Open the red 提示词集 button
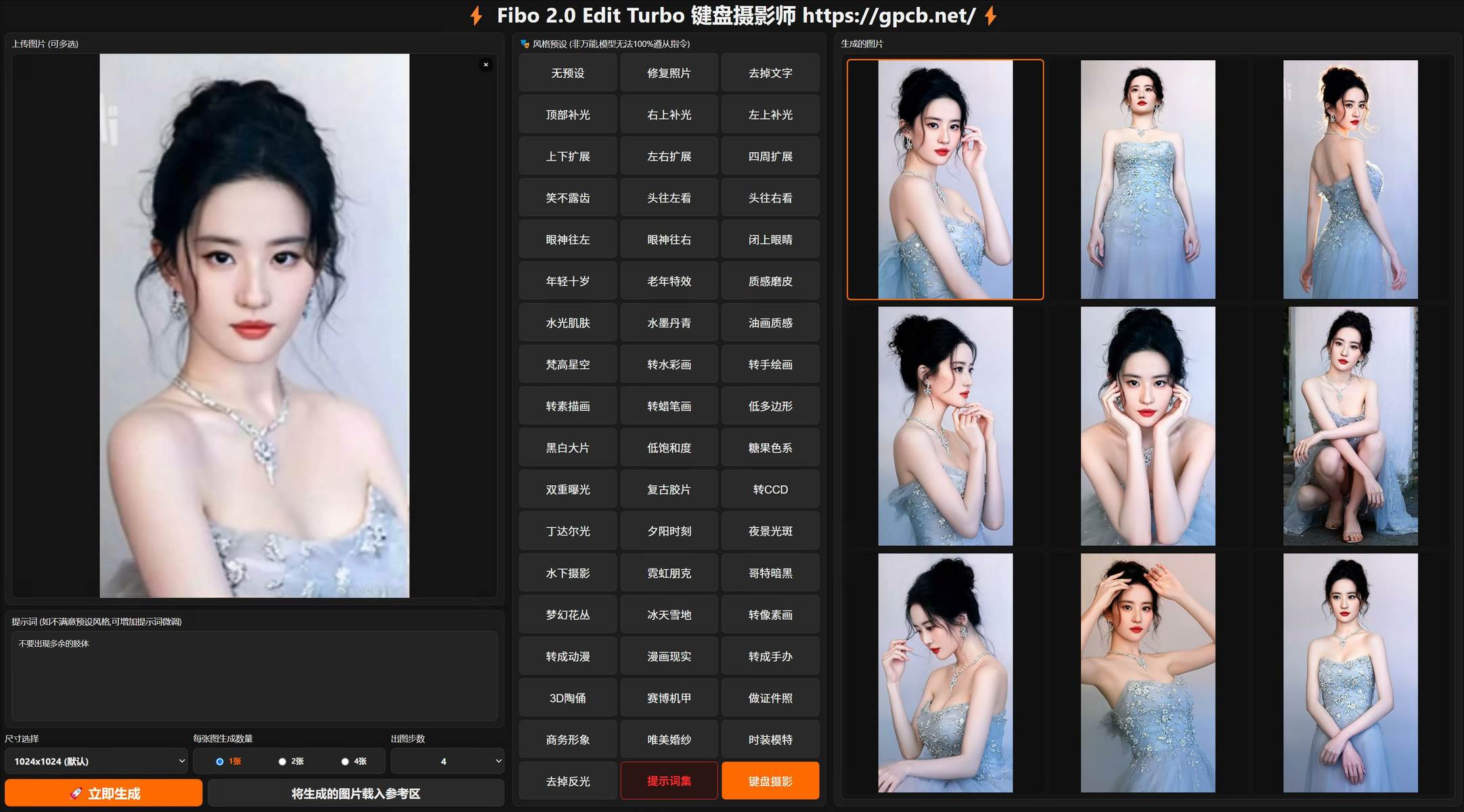The height and width of the screenshot is (812, 1464). [x=669, y=782]
